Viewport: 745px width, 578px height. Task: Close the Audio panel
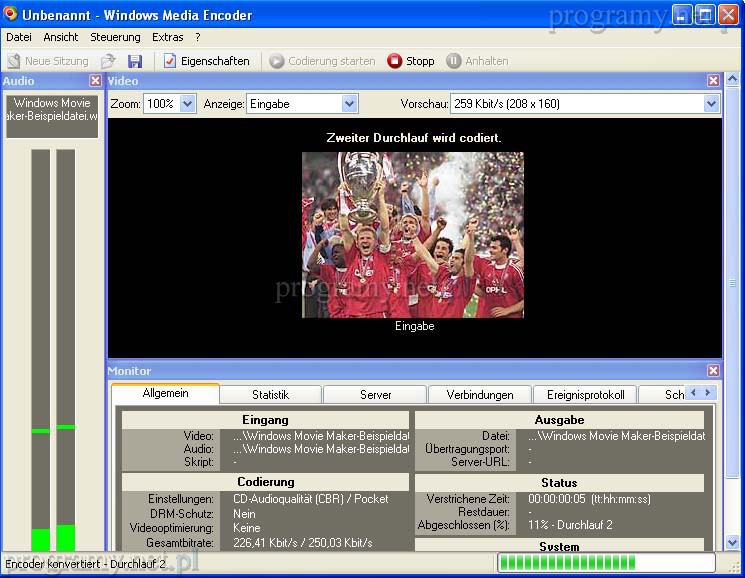[95, 81]
